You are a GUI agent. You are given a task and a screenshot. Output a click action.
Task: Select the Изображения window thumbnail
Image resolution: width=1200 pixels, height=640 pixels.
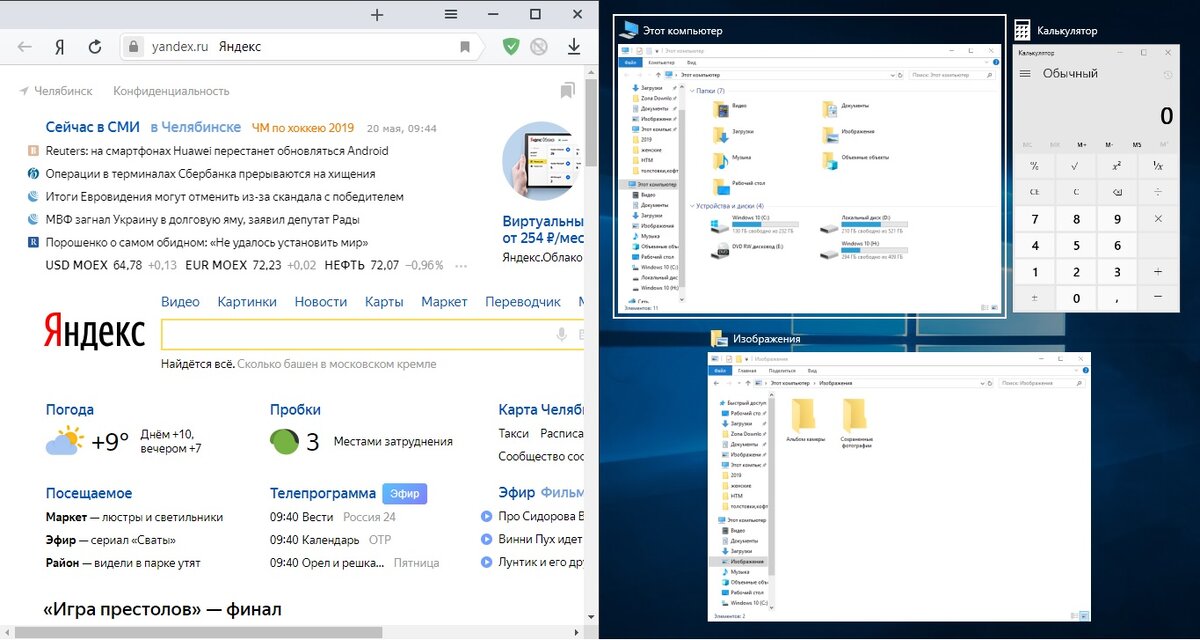pyautogui.click(x=900, y=485)
